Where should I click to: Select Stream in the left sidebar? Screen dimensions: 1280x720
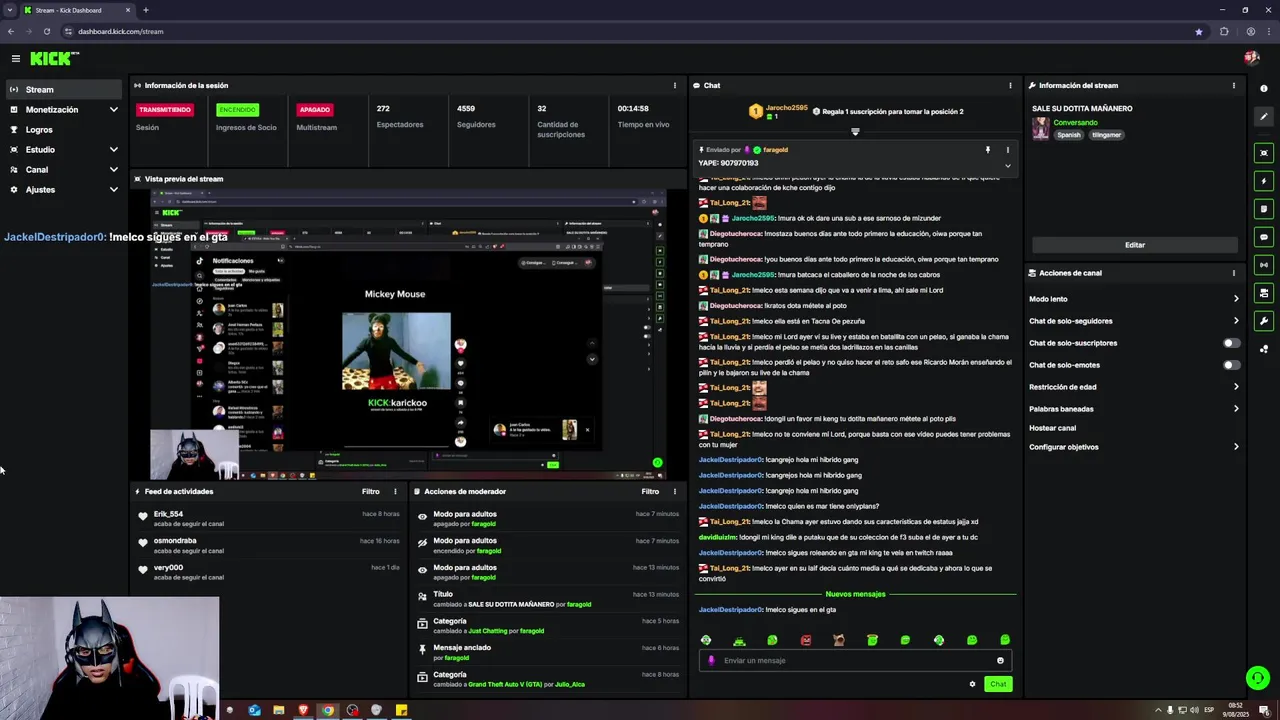[64, 90]
